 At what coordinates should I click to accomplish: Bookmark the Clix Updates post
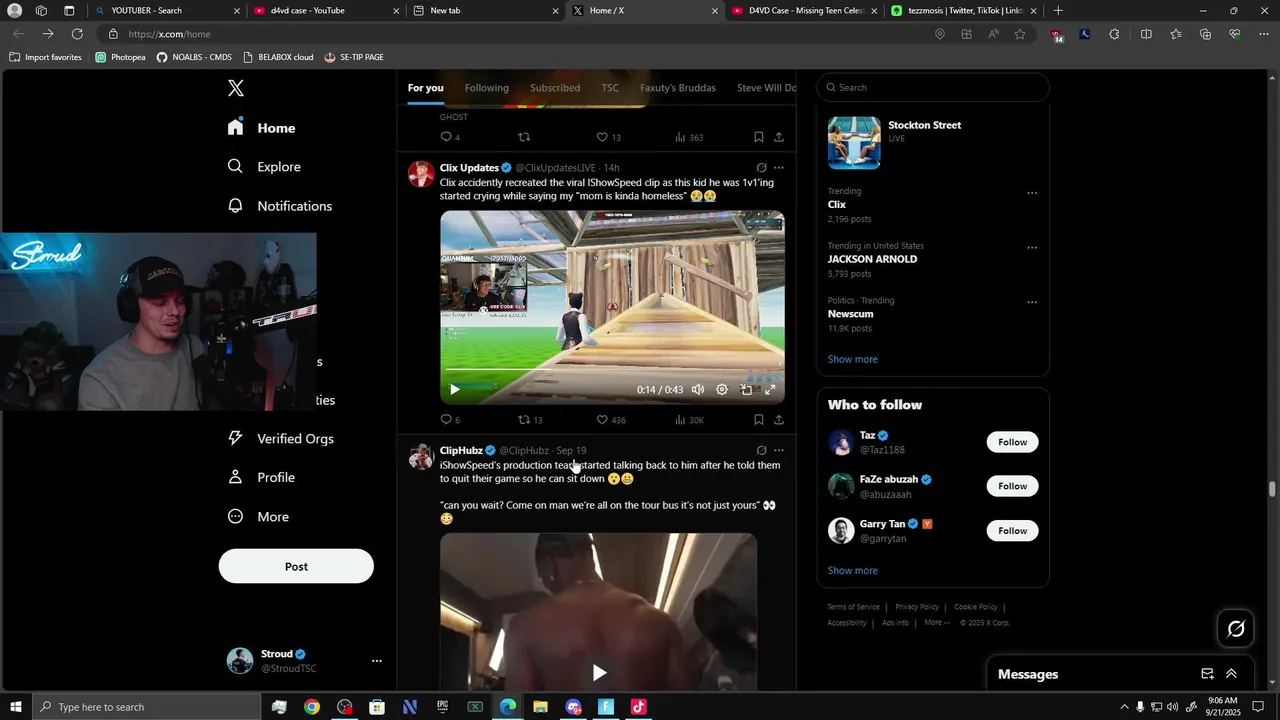point(759,420)
